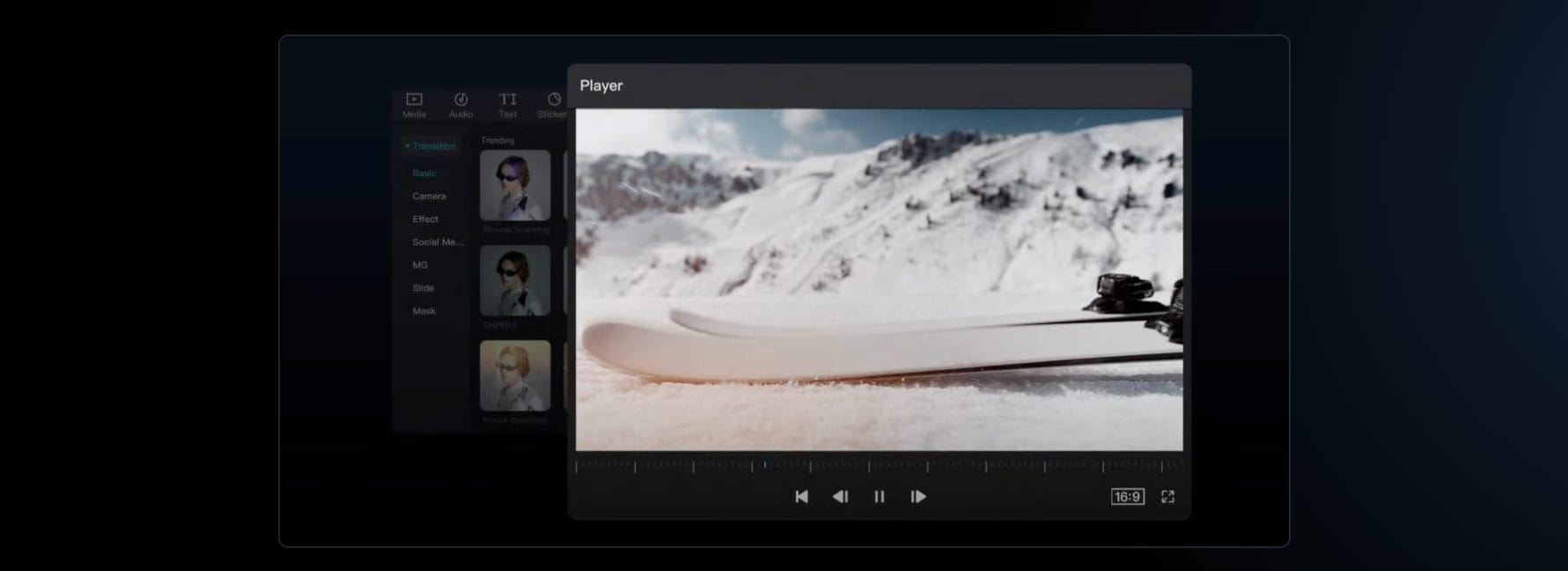Open the Media panel icon

click(x=414, y=104)
